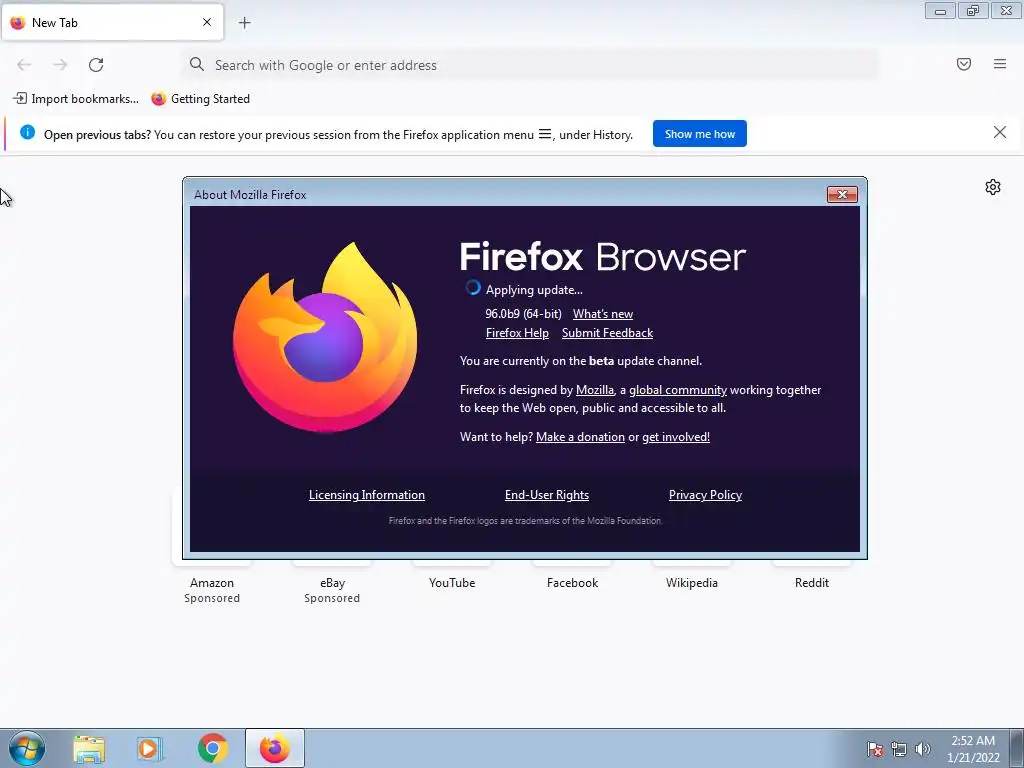Open End-User Rights link
Image resolution: width=1024 pixels, height=768 pixels.
pos(547,495)
